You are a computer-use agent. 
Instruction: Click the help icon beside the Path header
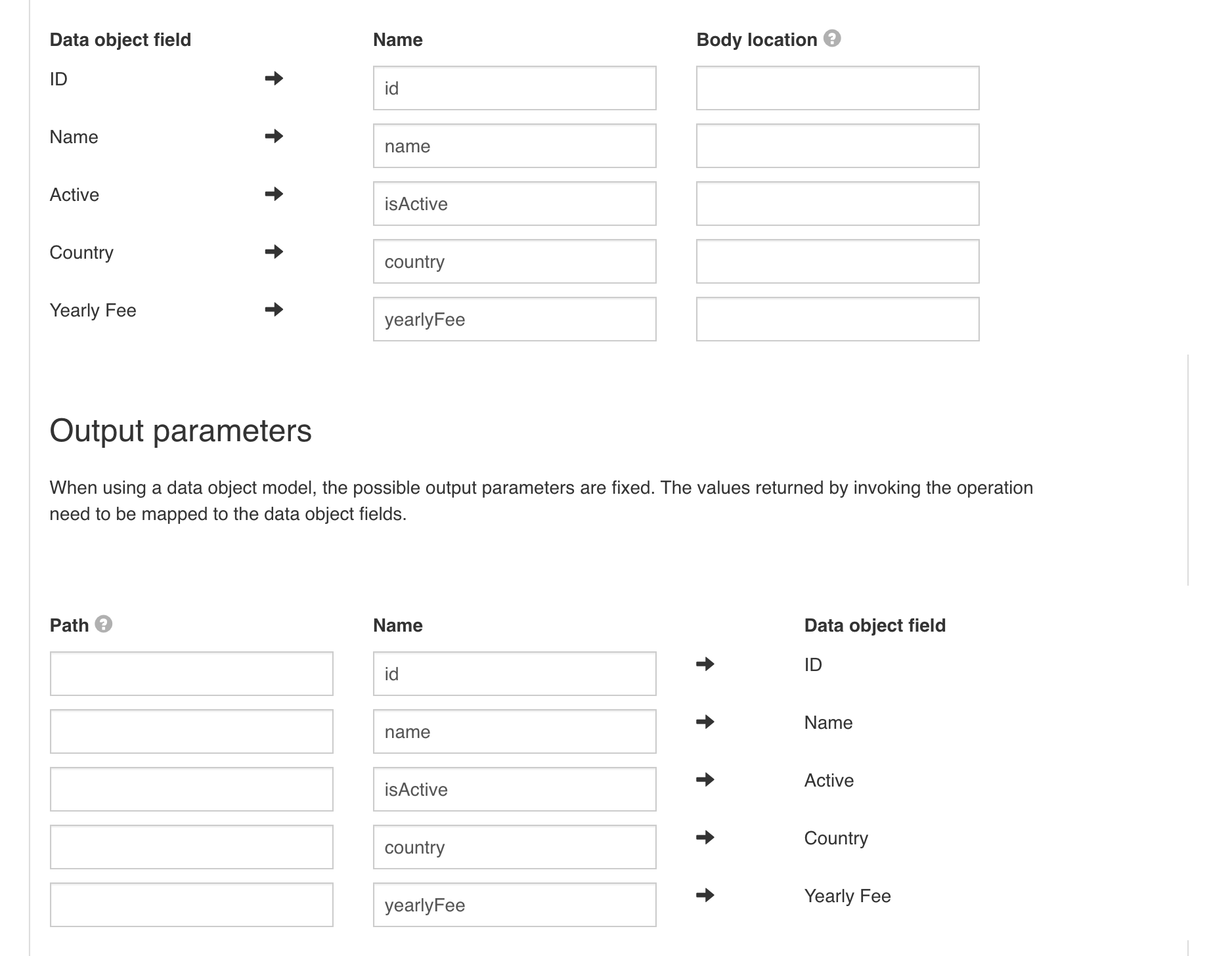104,624
